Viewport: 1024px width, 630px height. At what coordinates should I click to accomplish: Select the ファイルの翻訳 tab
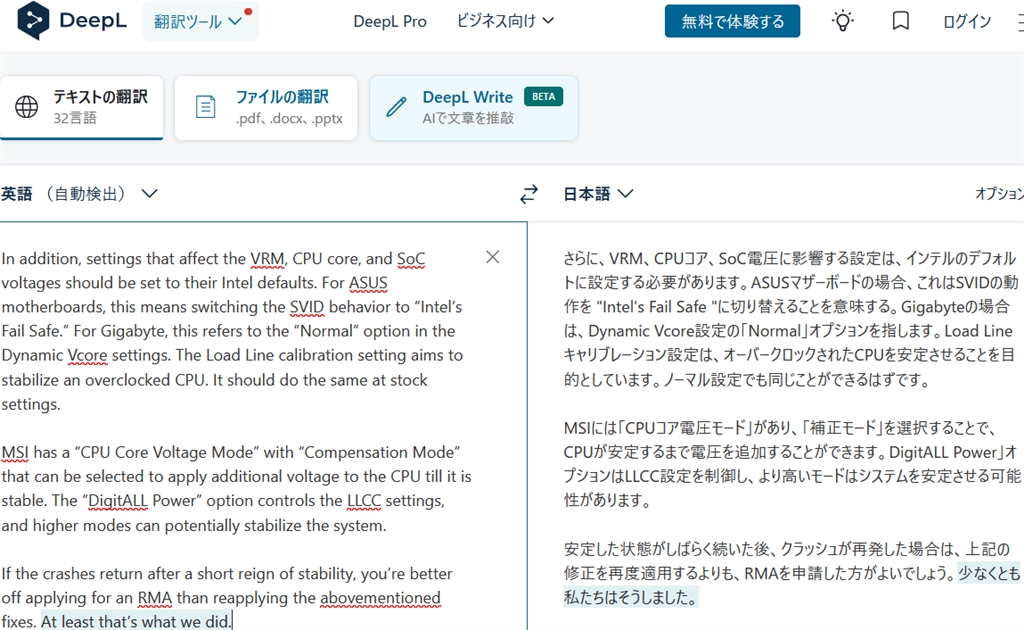coord(266,107)
